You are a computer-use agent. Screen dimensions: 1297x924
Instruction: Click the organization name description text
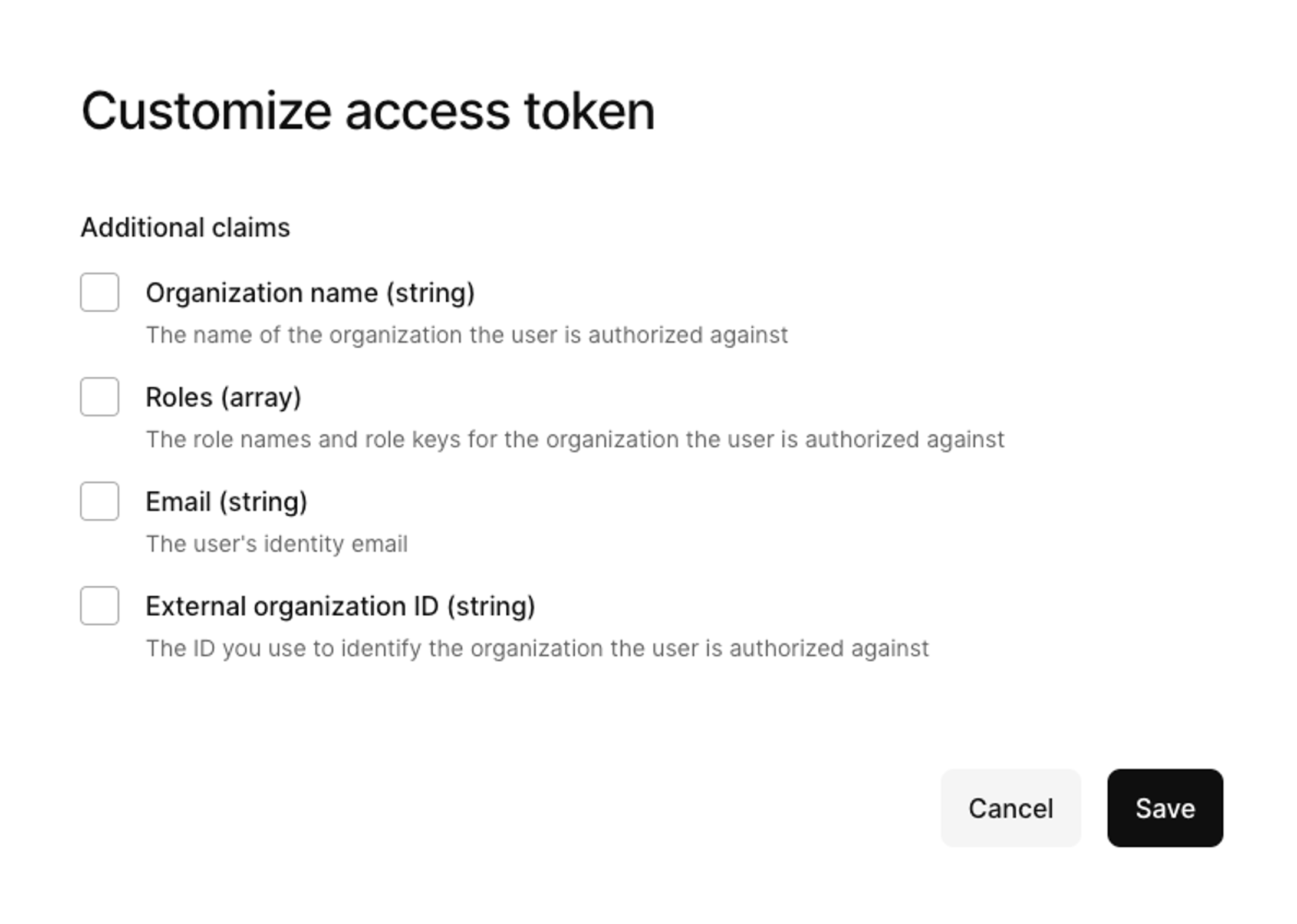(x=466, y=335)
